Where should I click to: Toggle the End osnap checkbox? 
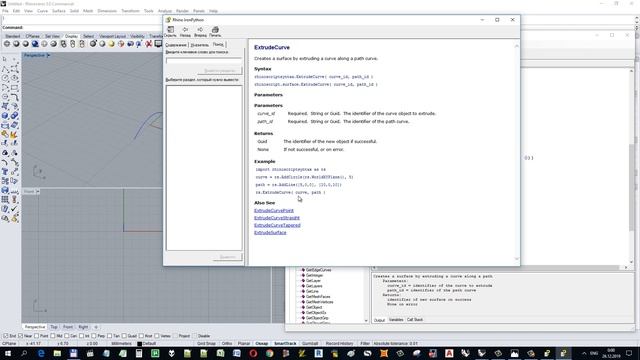(x=6, y=336)
